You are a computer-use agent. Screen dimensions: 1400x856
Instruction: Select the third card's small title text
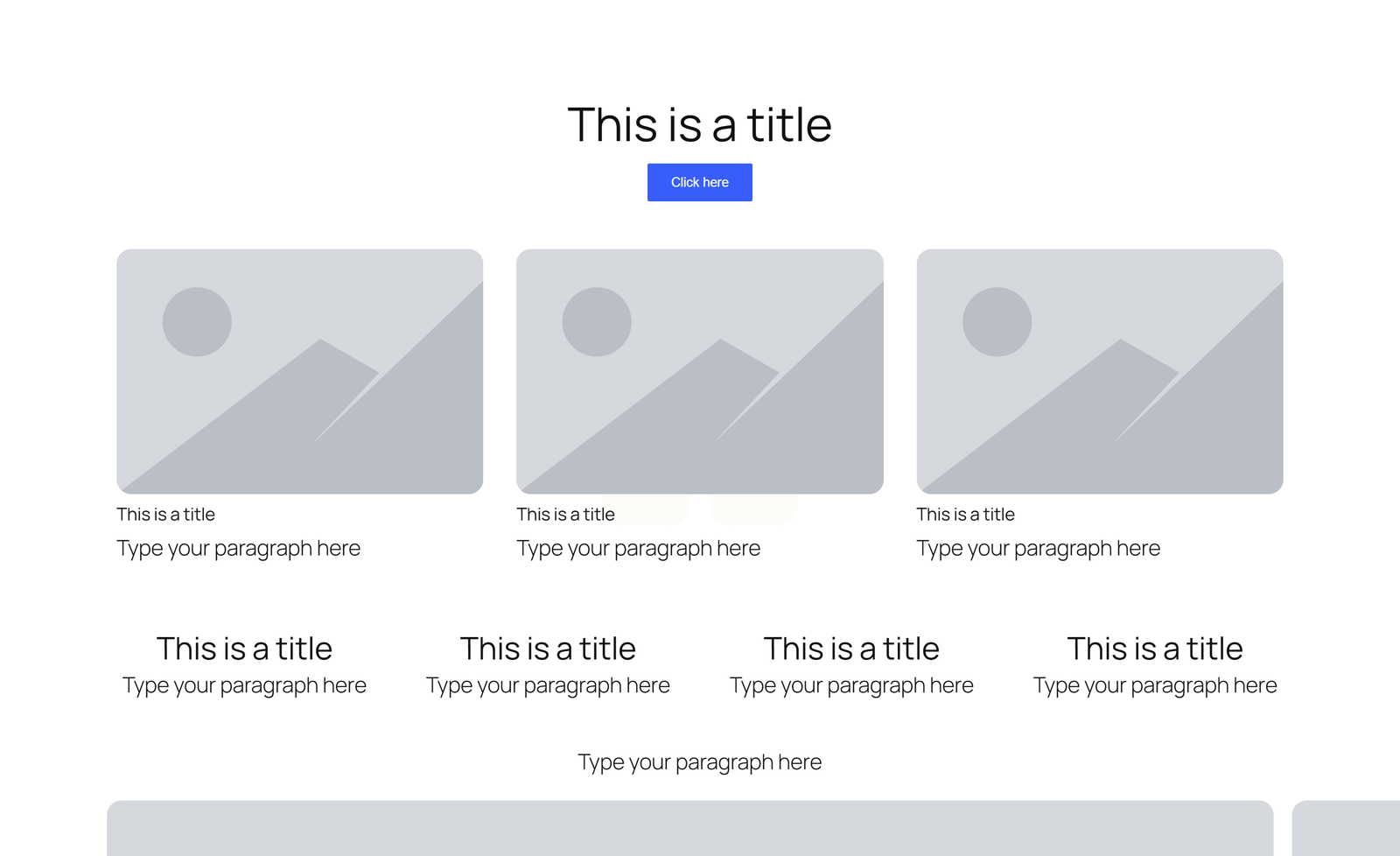tap(965, 515)
